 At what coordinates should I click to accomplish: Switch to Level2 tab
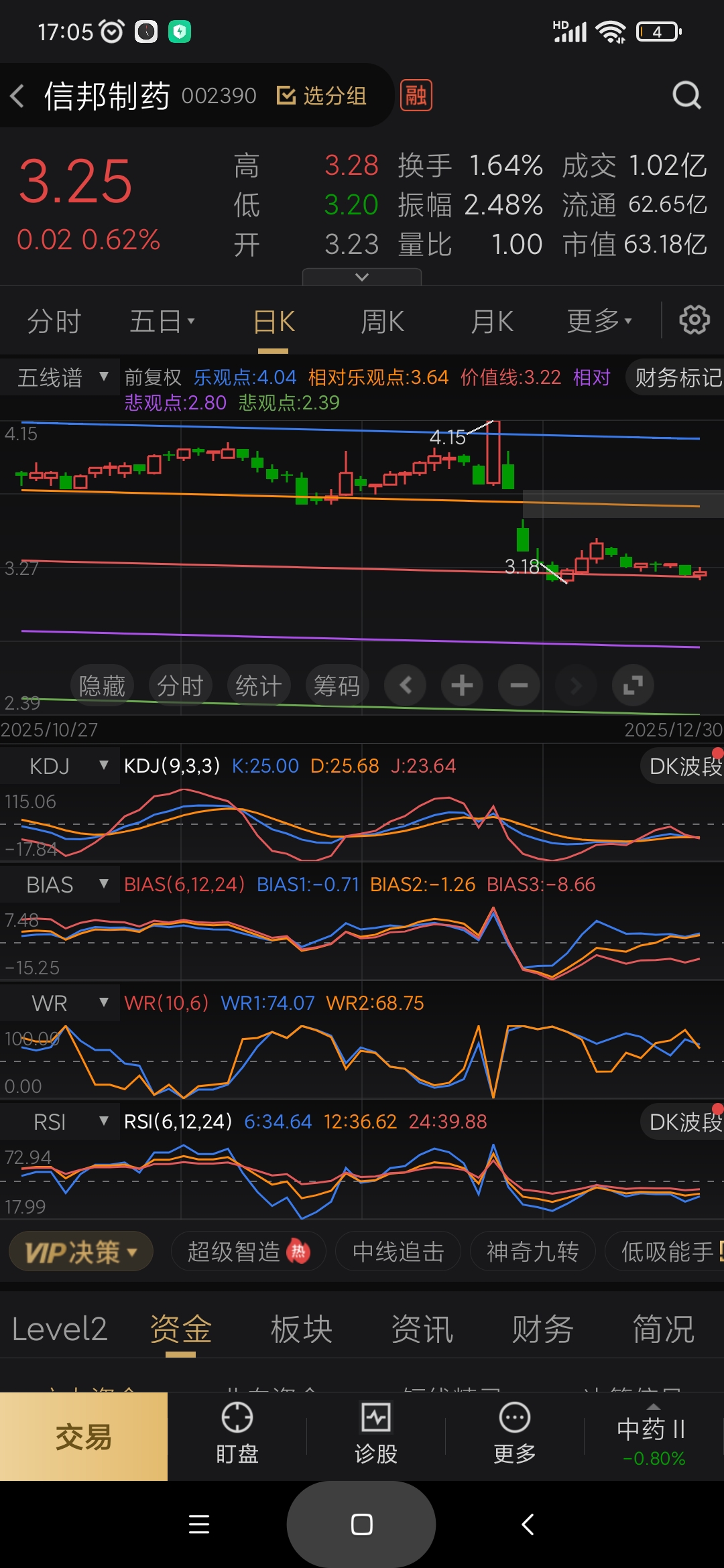(60, 1329)
